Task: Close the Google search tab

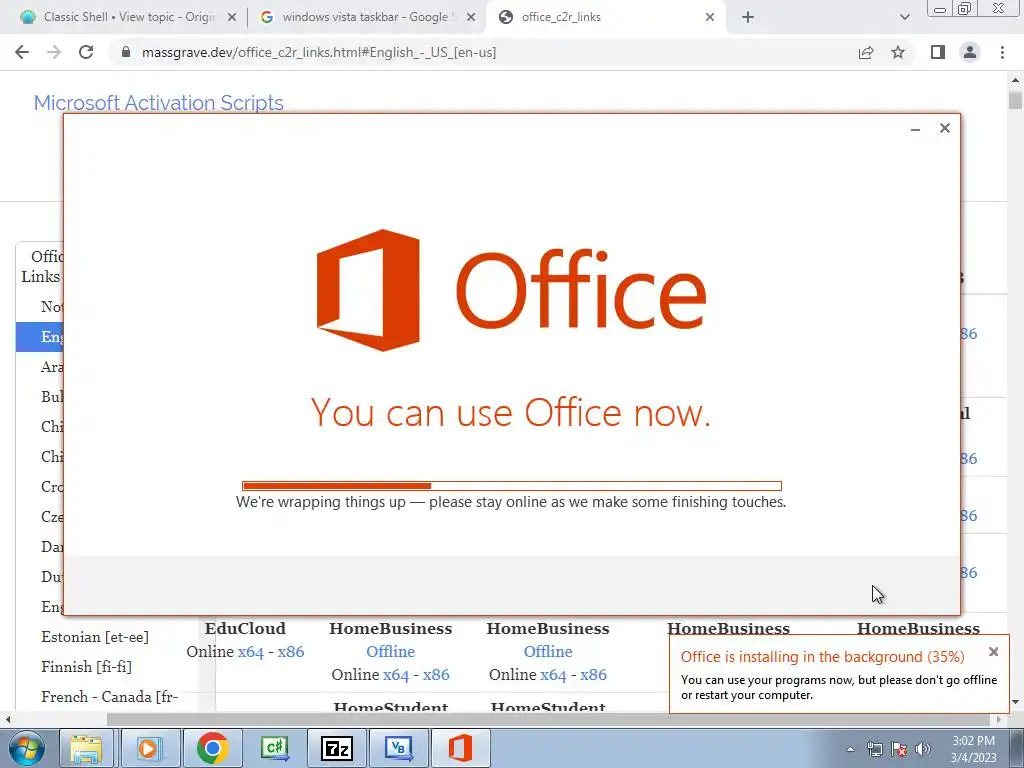Action: pyautogui.click(x=471, y=18)
